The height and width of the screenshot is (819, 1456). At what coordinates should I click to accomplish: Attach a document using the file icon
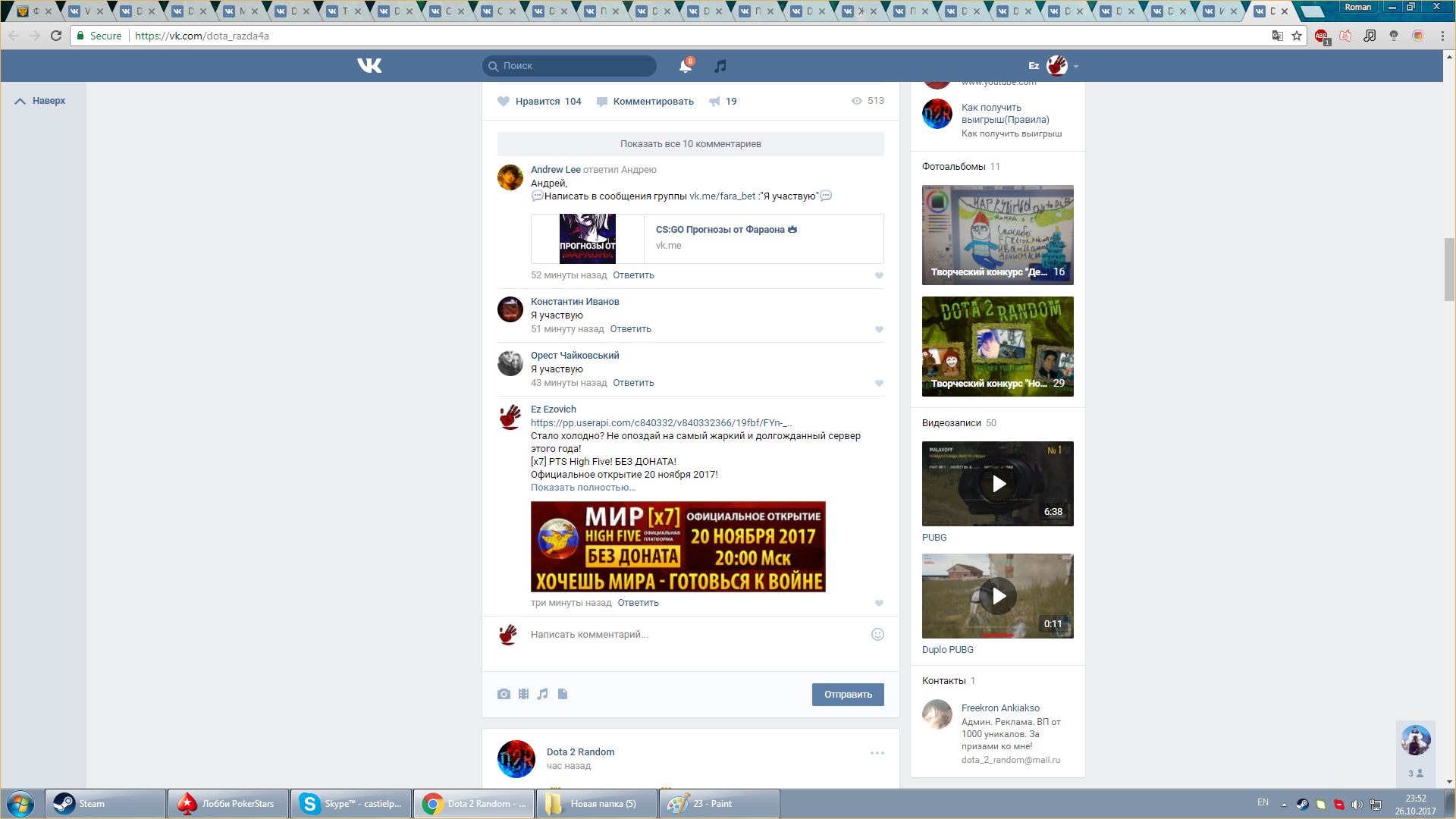[x=563, y=694]
